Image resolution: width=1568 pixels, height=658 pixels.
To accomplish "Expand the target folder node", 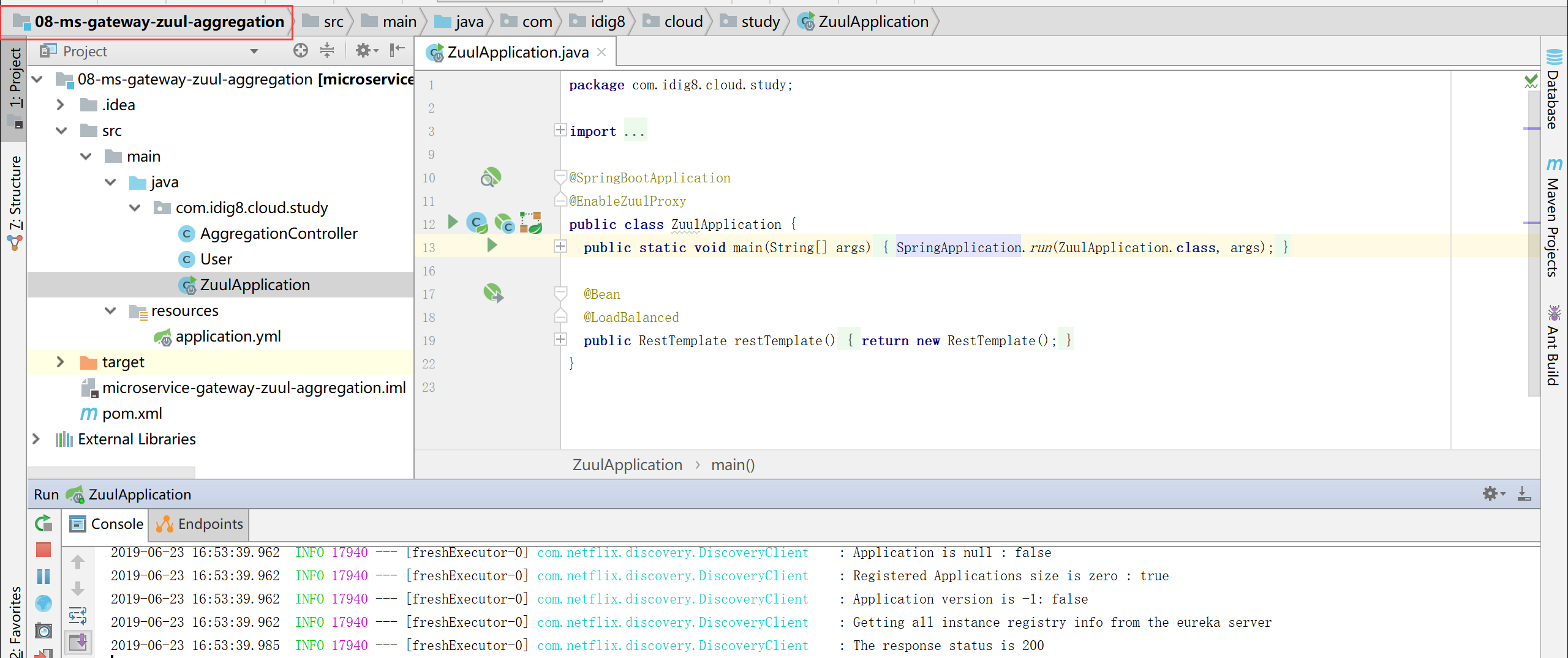I will [x=60, y=362].
